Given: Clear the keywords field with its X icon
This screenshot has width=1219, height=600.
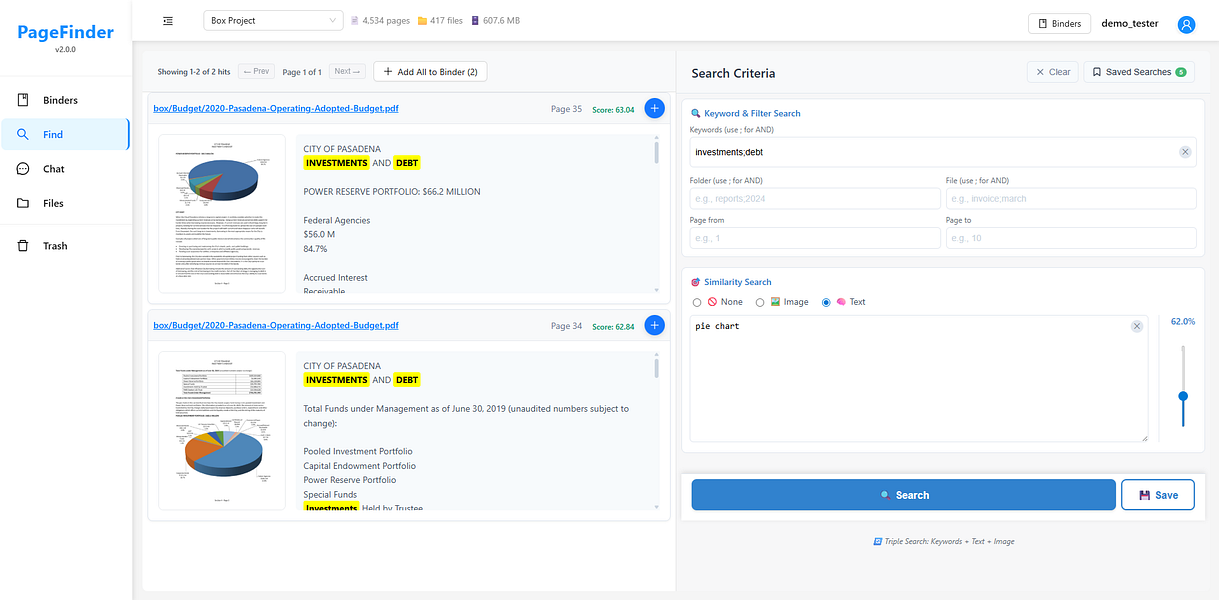Looking at the screenshot, I should (x=1185, y=152).
